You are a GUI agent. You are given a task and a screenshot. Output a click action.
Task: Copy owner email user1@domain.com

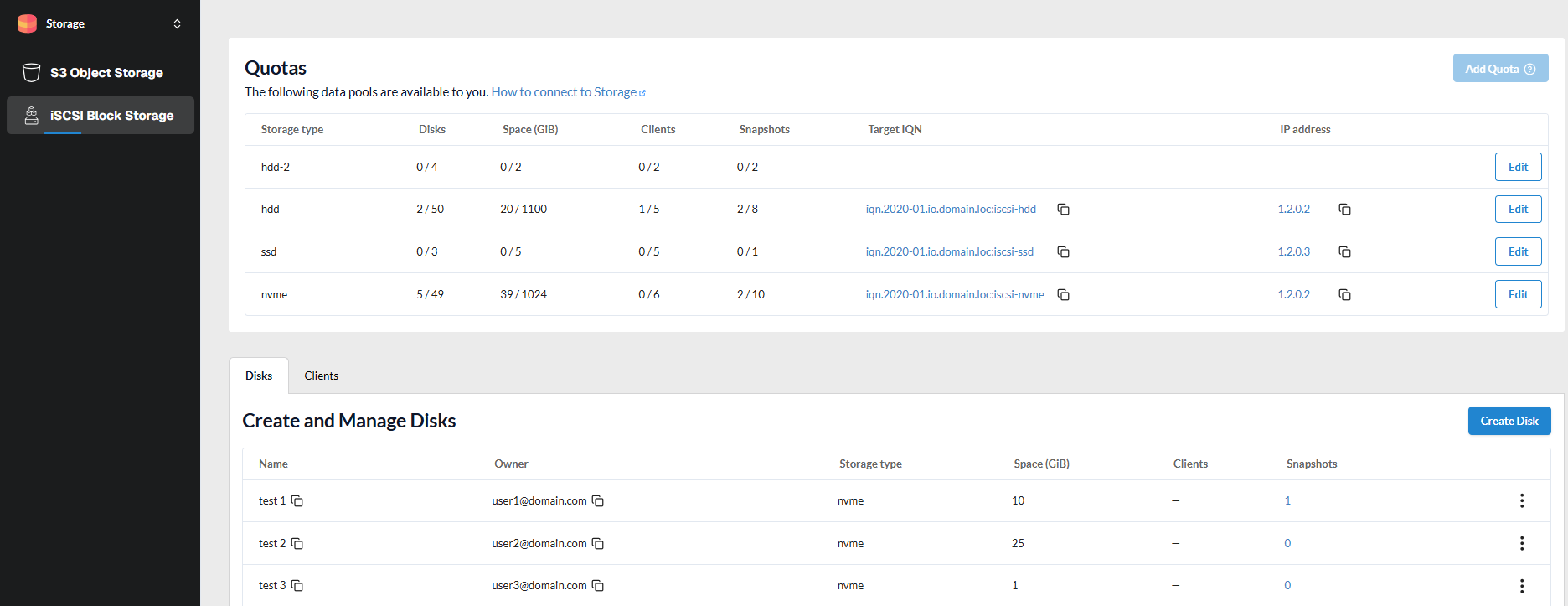pos(598,501)
